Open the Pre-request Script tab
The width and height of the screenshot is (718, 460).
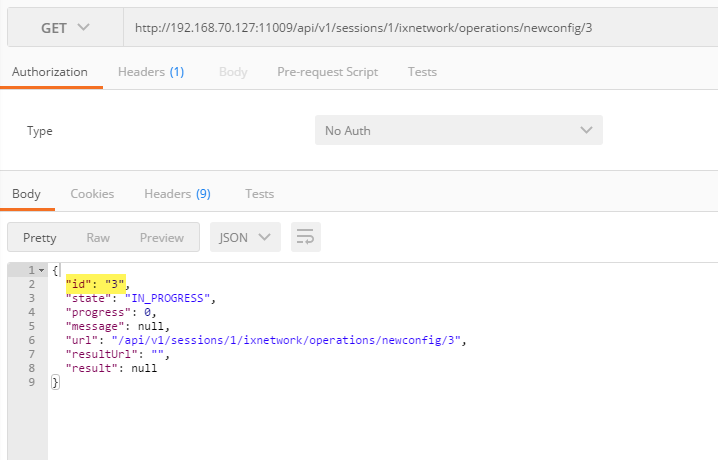(327, 72)
